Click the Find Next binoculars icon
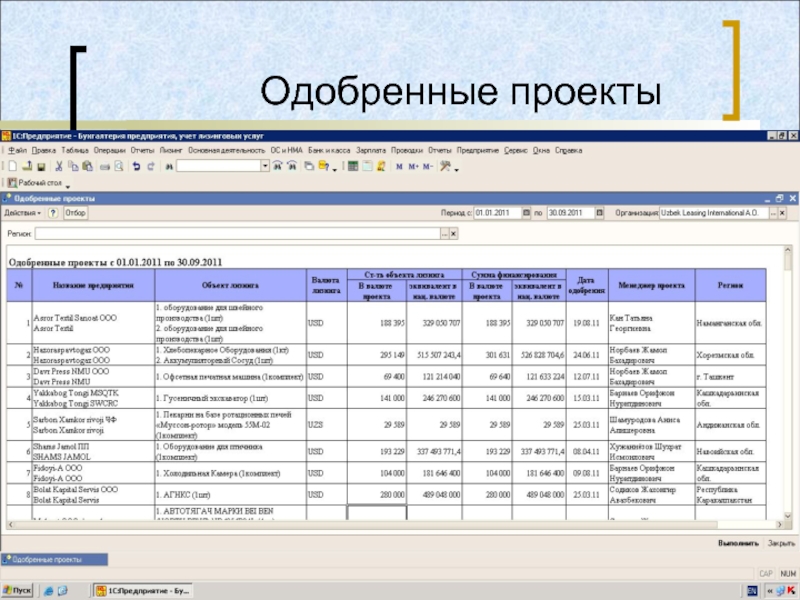Viewport: 800px width, 600px height. click(x=278, y=166)
